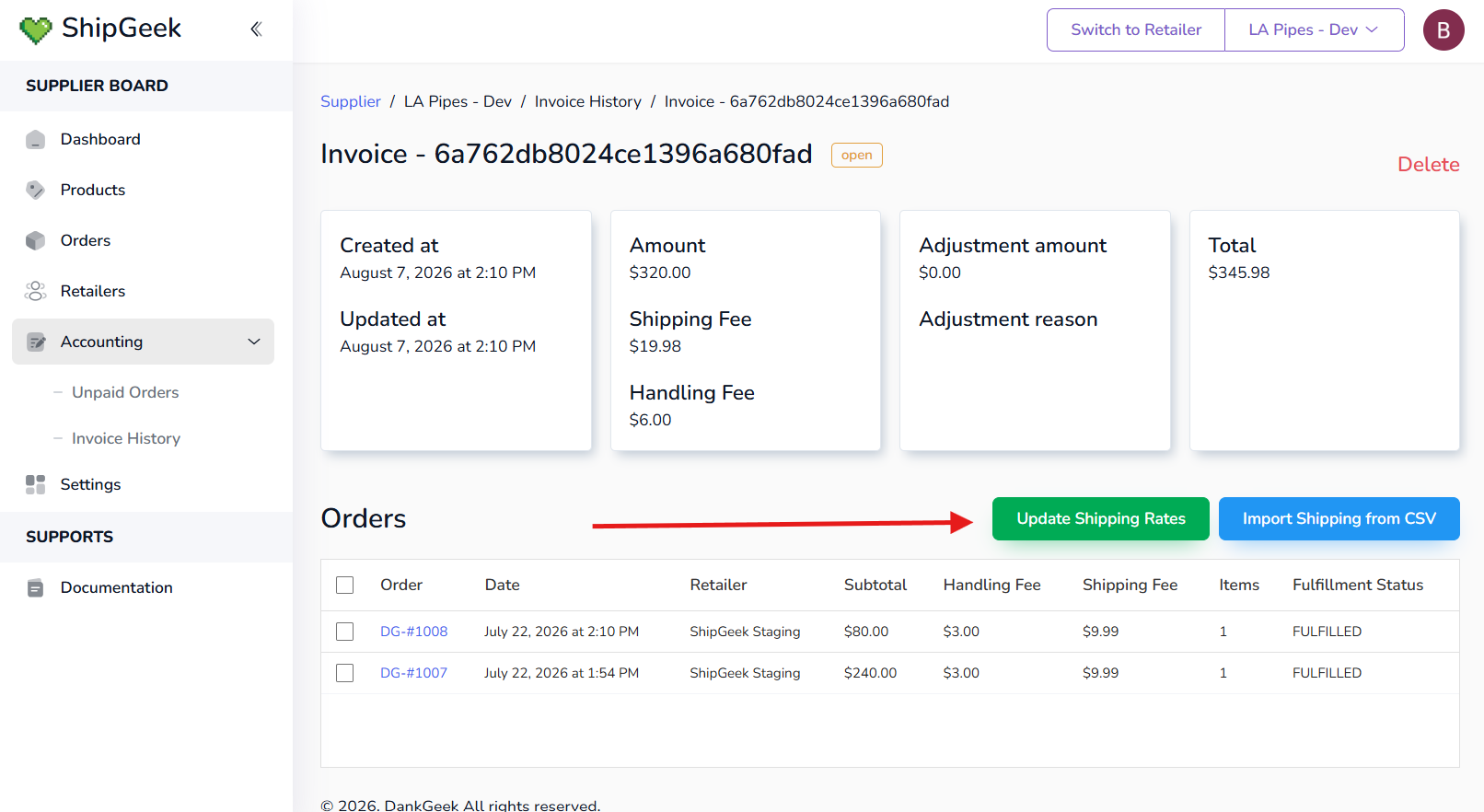Click the Orders box icon
Image resolution: width=1484 pixels, height=812 pixels.
point(35,241)
